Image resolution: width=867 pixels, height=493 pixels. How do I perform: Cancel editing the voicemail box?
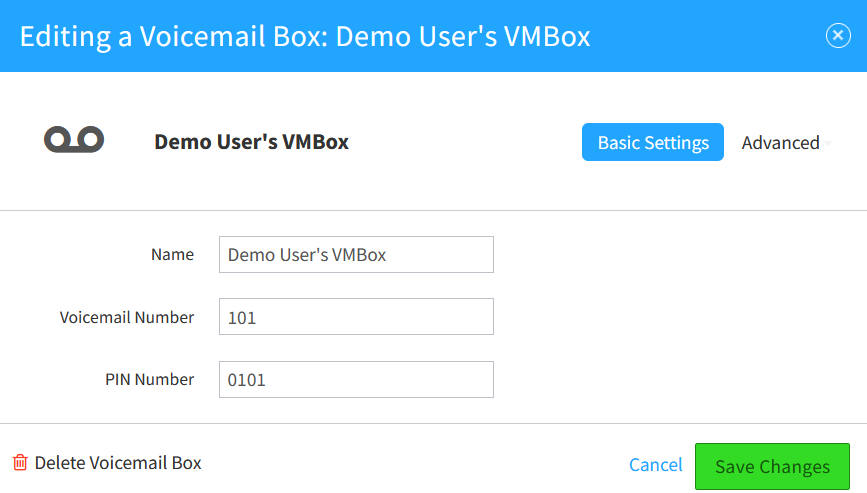pyautogui.click(x=656, y=465)
